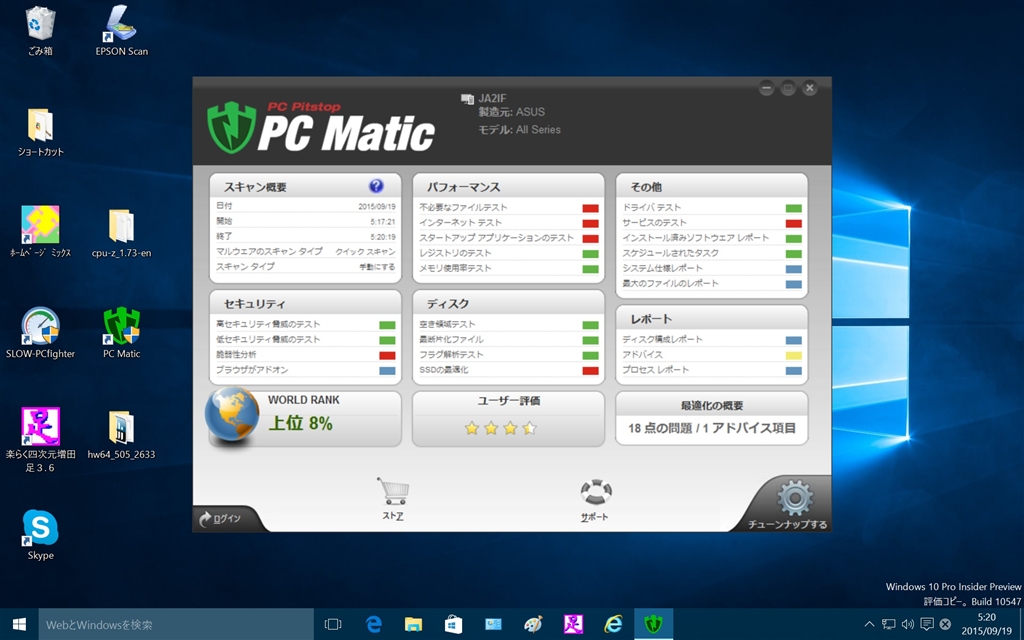The image size is (1024, 640).
Task: Click the volume speaker tray icon
Action: (x=907, y=624)
